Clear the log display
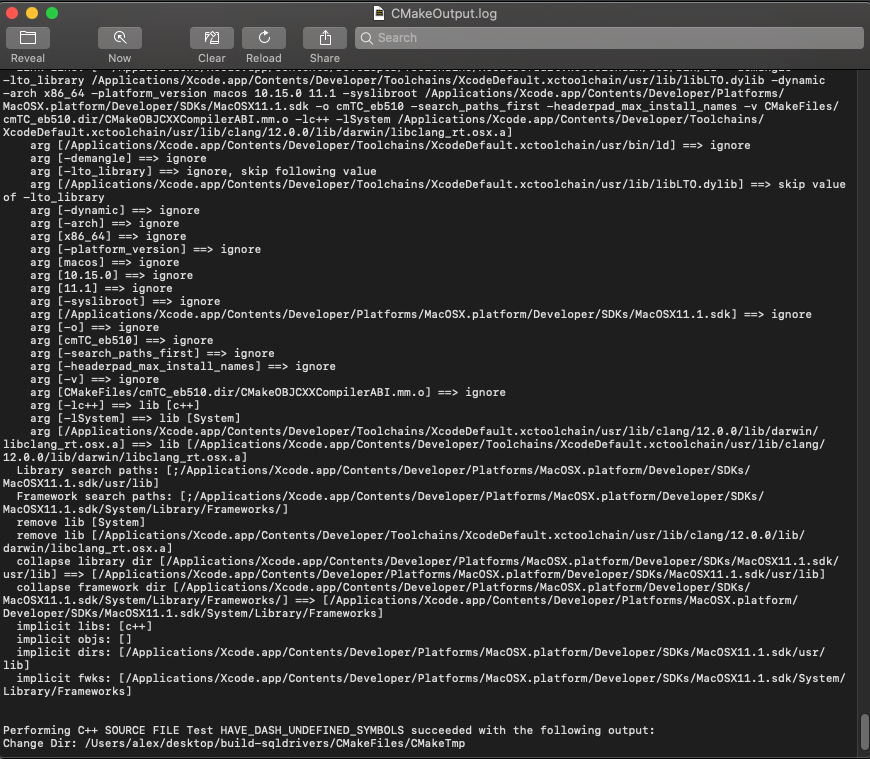 pos(211,40)
